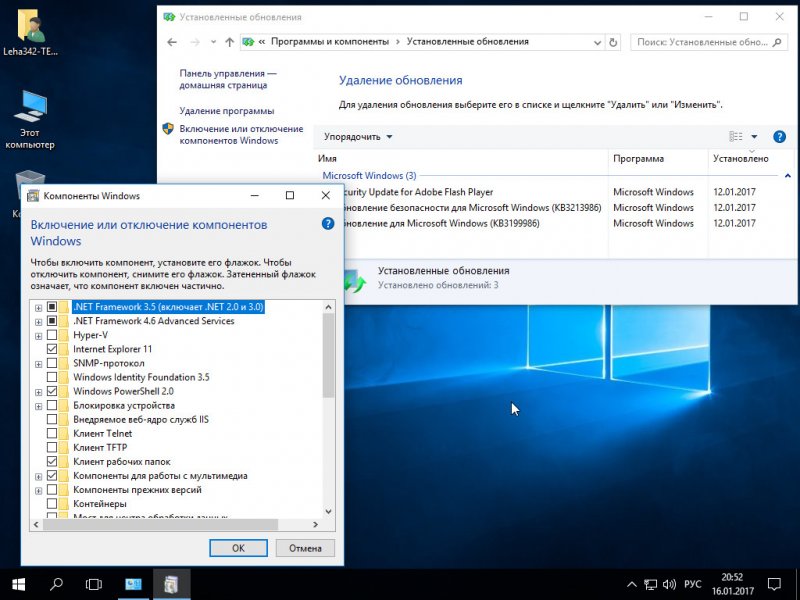The image size is (800, 600).
Task: Sort updates by Программа column
Action: click(x=658, y=159)
